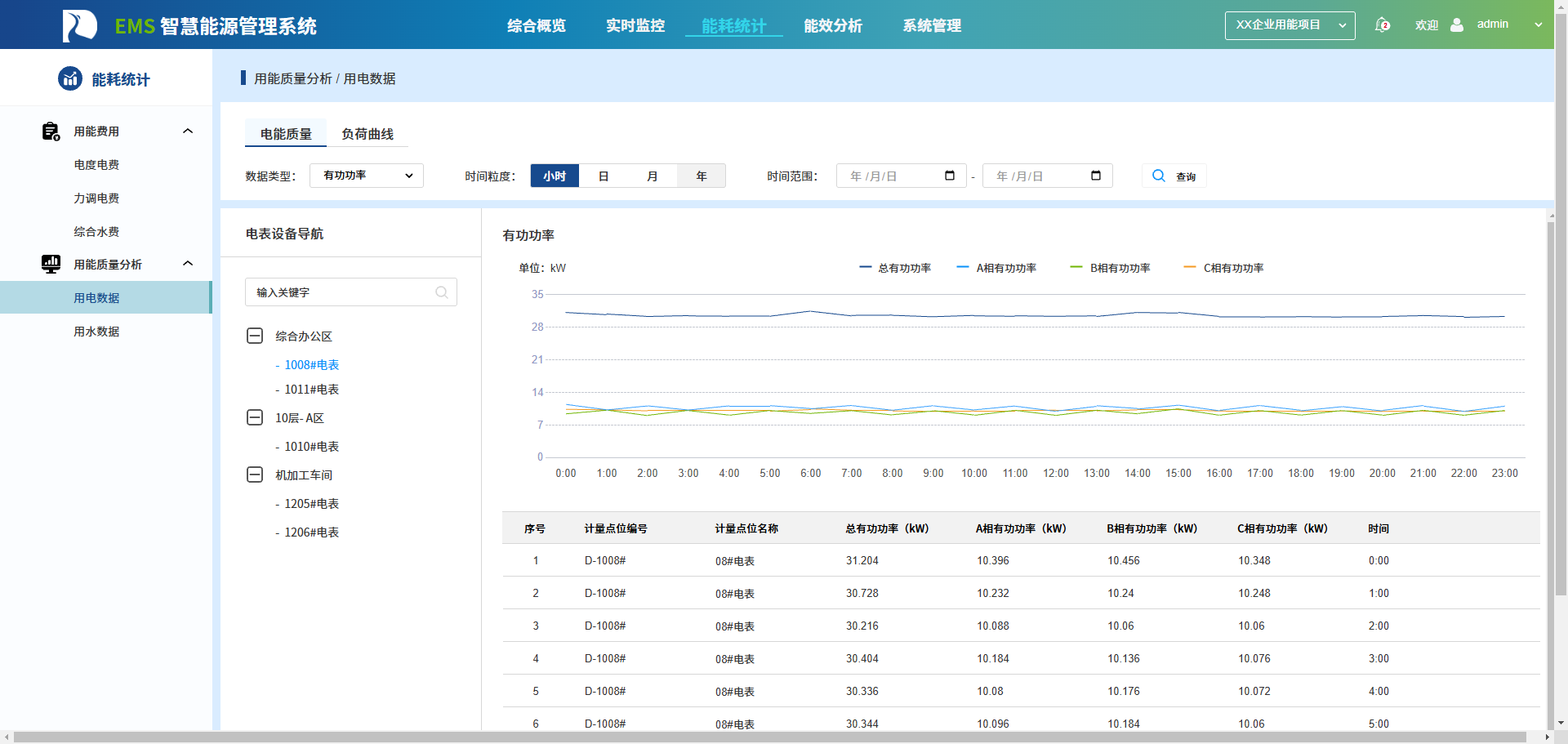Open the 数据类型 有功功率 dropdown

tap(367, 176)
